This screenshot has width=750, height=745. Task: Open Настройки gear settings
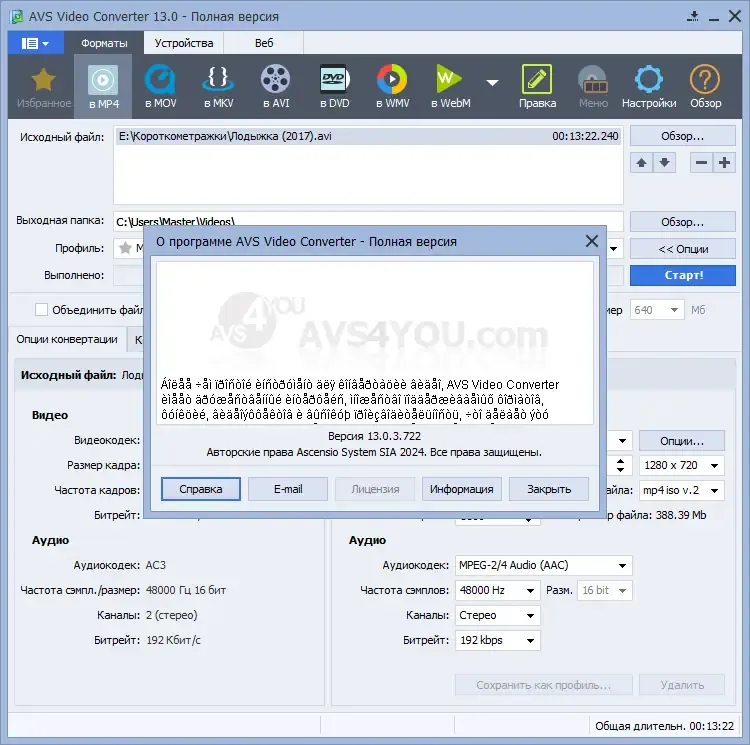pos(649,87)
